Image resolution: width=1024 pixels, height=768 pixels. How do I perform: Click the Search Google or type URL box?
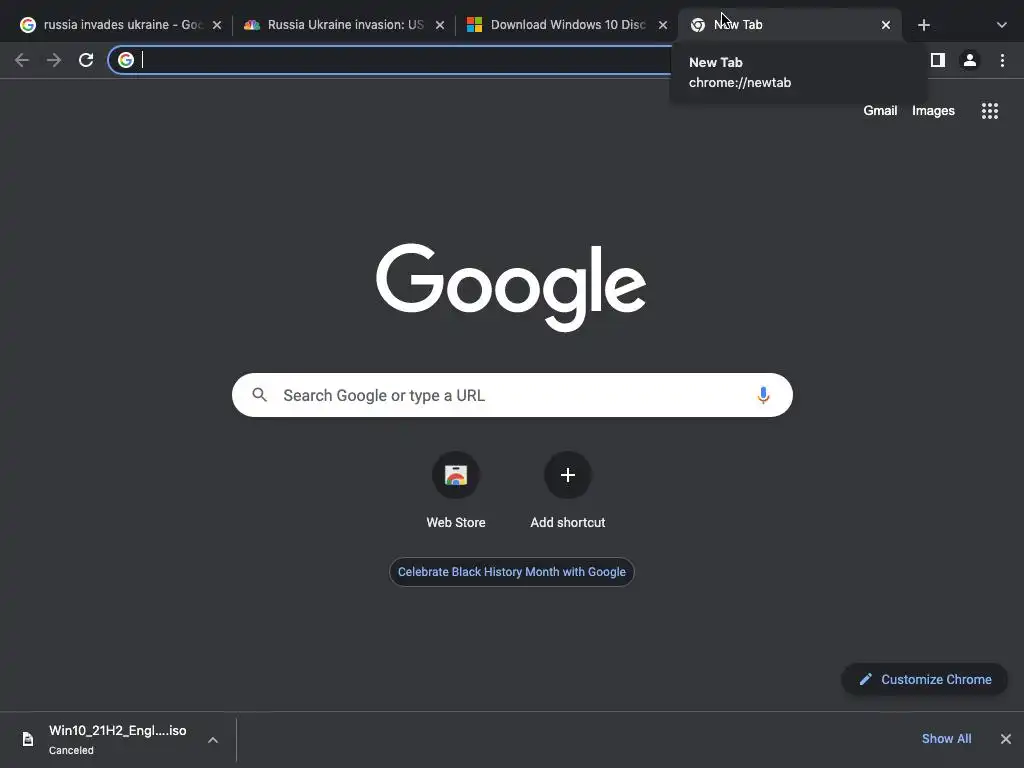(512, 395)
